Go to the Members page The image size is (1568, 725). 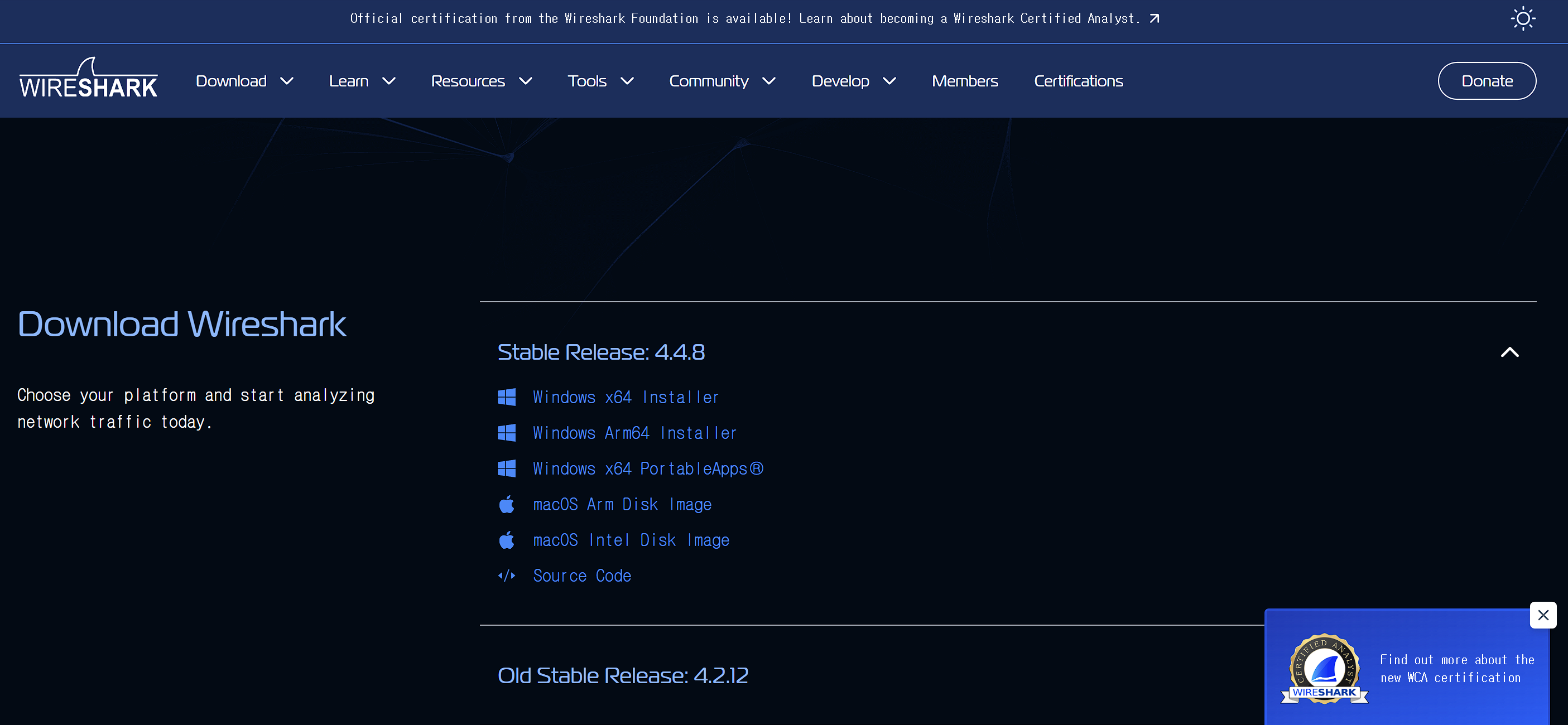tap(965, 81)
